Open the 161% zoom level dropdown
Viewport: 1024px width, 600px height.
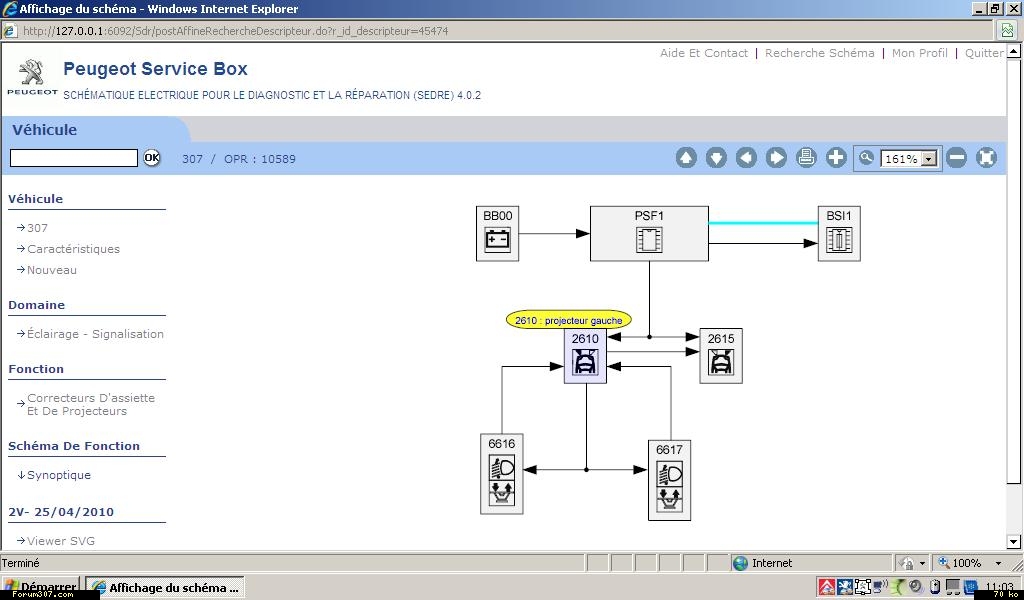coord(929,159)
